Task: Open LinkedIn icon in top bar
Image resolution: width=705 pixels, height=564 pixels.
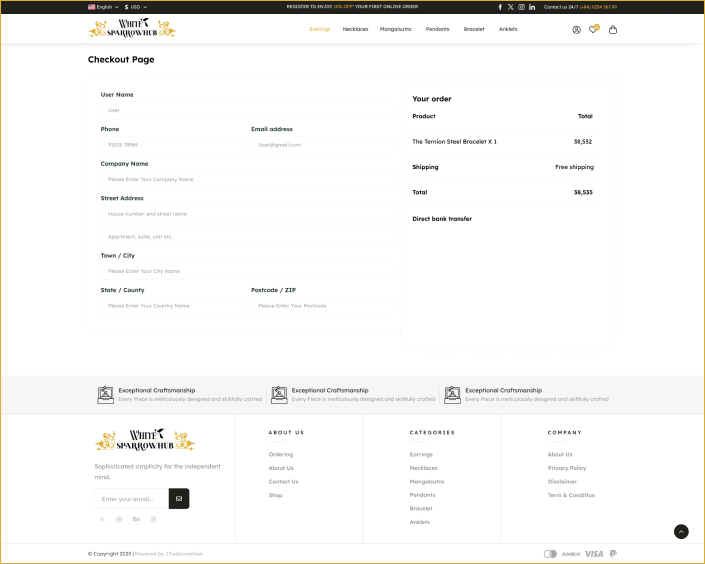Action: coord(532,7)
